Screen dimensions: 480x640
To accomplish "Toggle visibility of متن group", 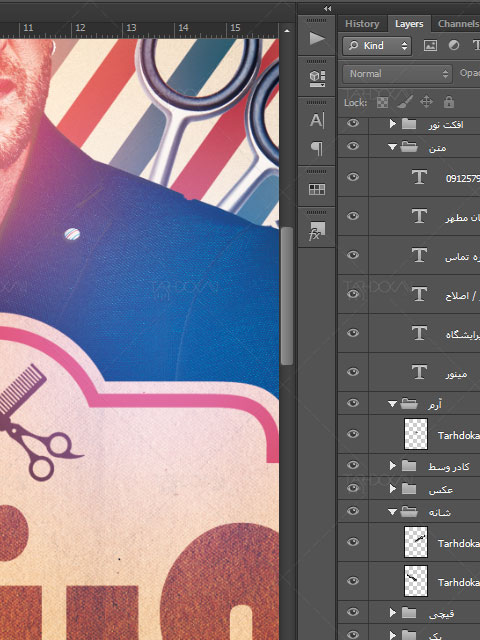I will tap(353, 146).
